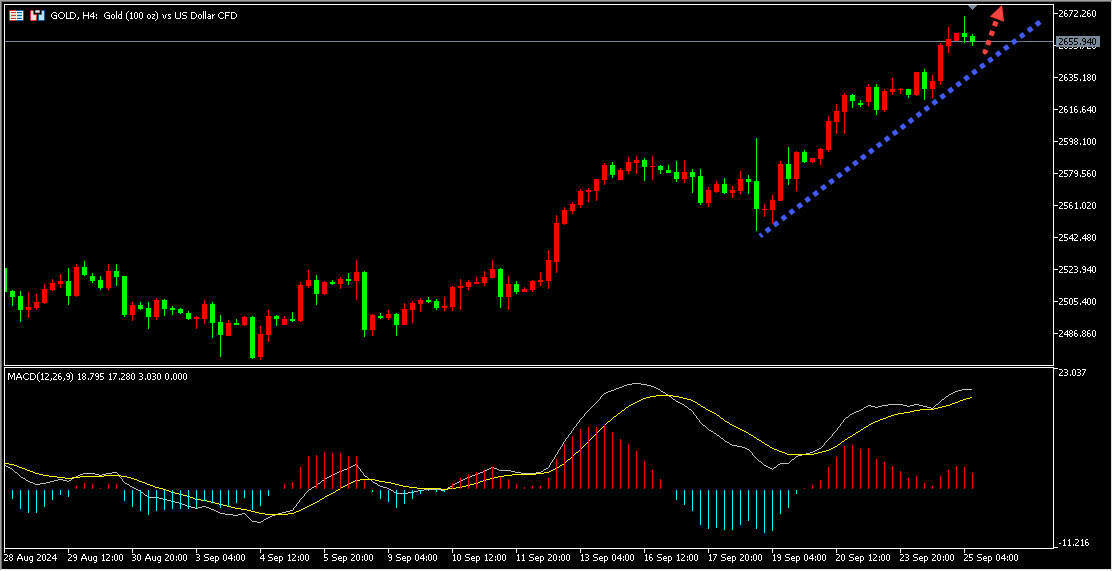The height and width of the screenshot is (571, 1113).
Task: Click the -11.216 value on MACD scale
Action: click(x=1072, y=542)
